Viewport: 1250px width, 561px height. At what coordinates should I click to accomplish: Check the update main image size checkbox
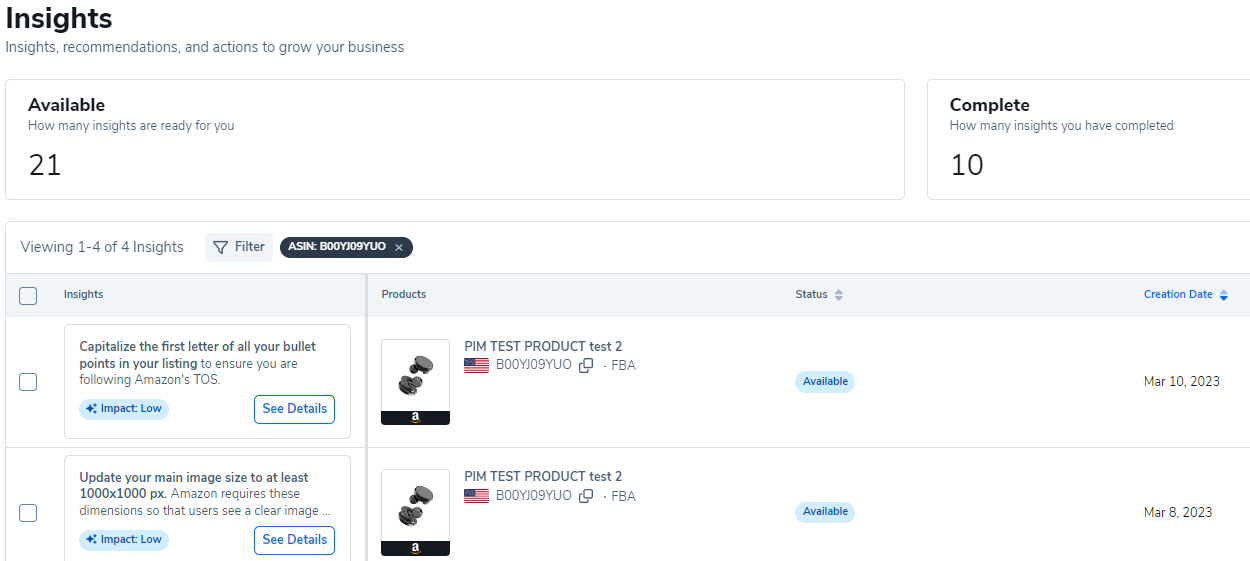point(28,513)
